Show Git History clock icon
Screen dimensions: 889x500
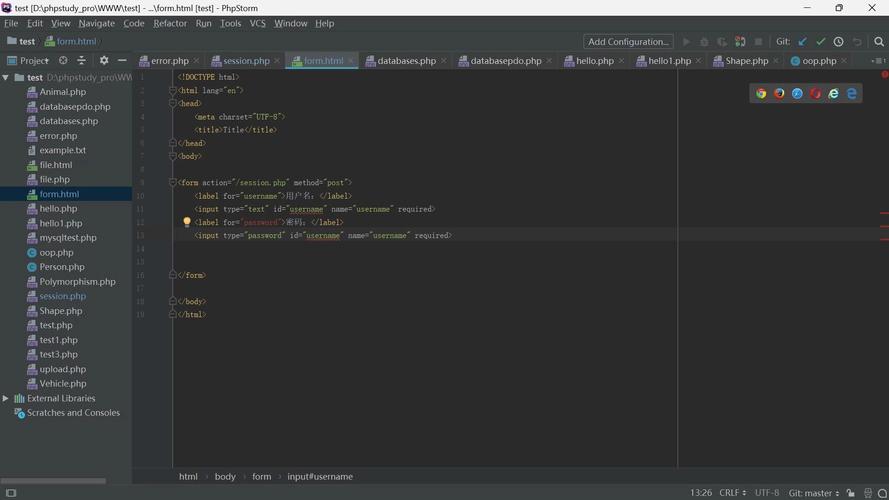click(839, 41)
